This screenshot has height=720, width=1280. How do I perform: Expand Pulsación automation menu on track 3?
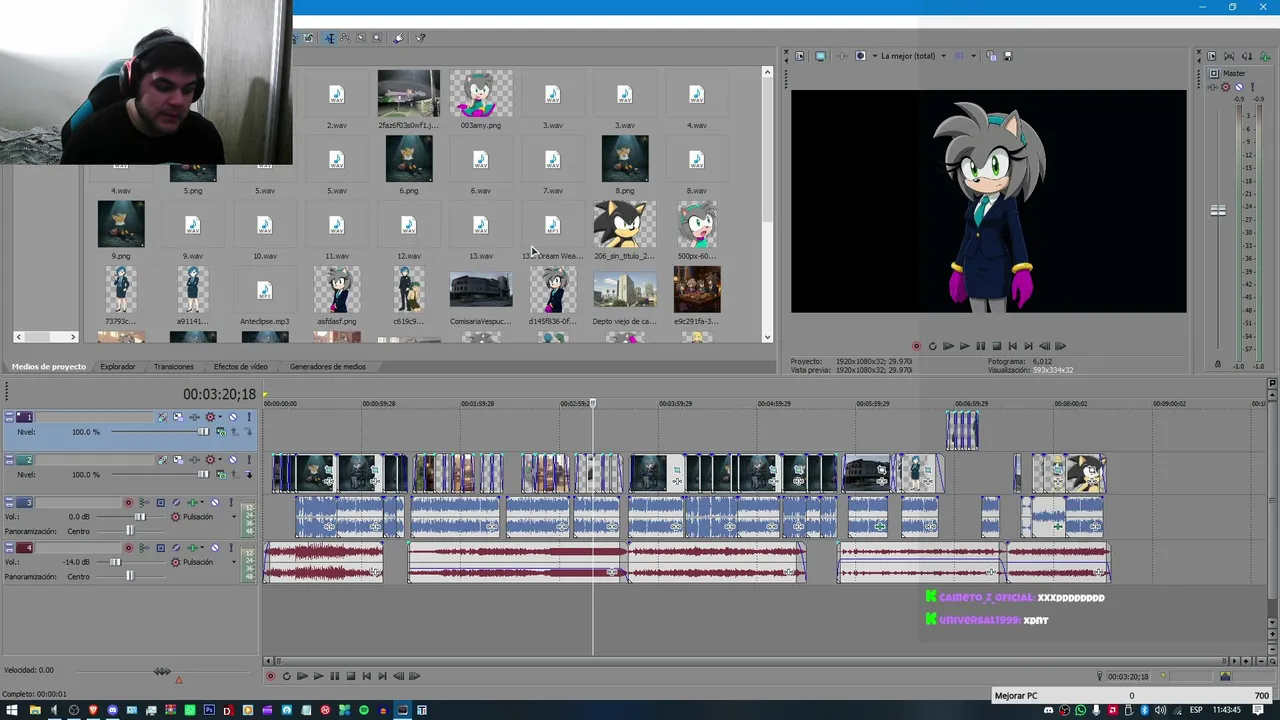pyautogui.click(x=234, y=517)
